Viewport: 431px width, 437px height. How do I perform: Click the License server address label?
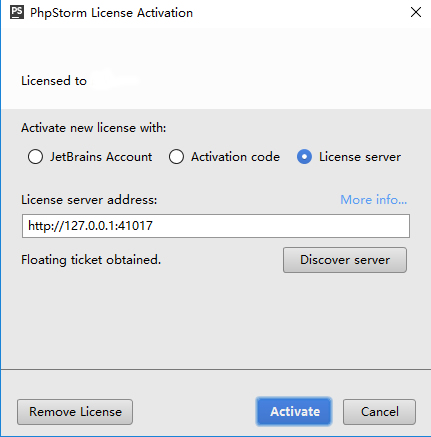(x=89, y=200)
